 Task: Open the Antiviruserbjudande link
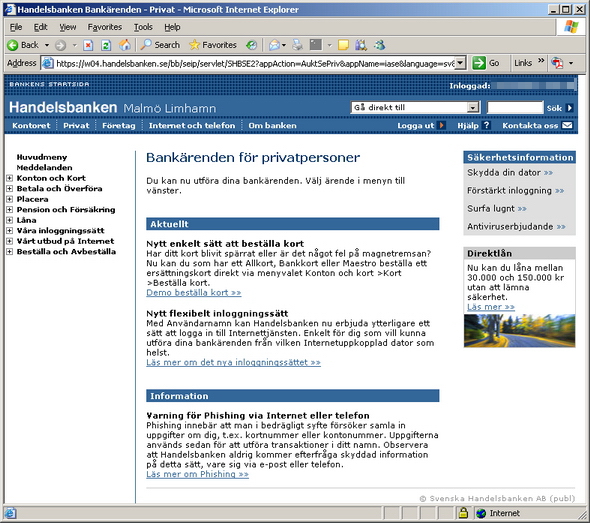(516, 227)
